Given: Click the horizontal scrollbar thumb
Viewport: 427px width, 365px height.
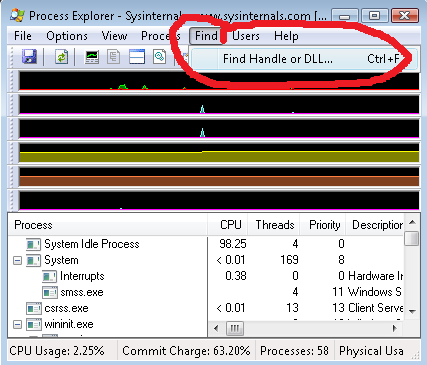Looking at the screenshot, I should pos(235,329).
